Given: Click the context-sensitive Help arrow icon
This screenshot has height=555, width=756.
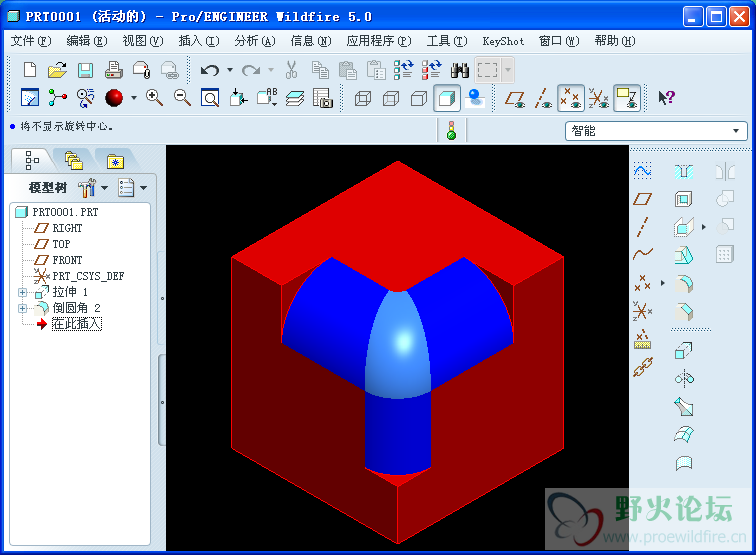Looking at the screenshot, I should tap(667, 98).
